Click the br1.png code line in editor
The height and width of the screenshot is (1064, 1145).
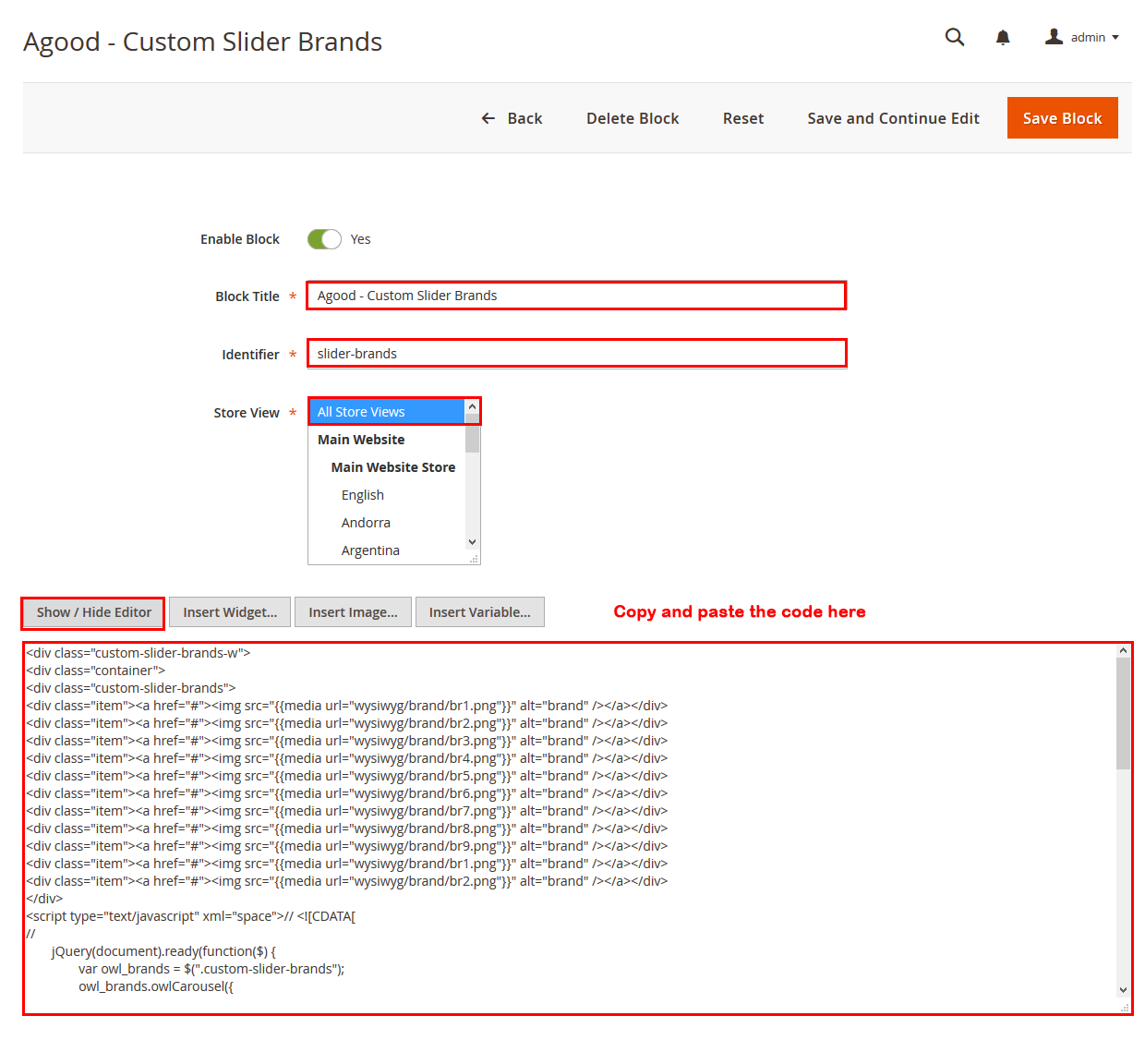346,706
